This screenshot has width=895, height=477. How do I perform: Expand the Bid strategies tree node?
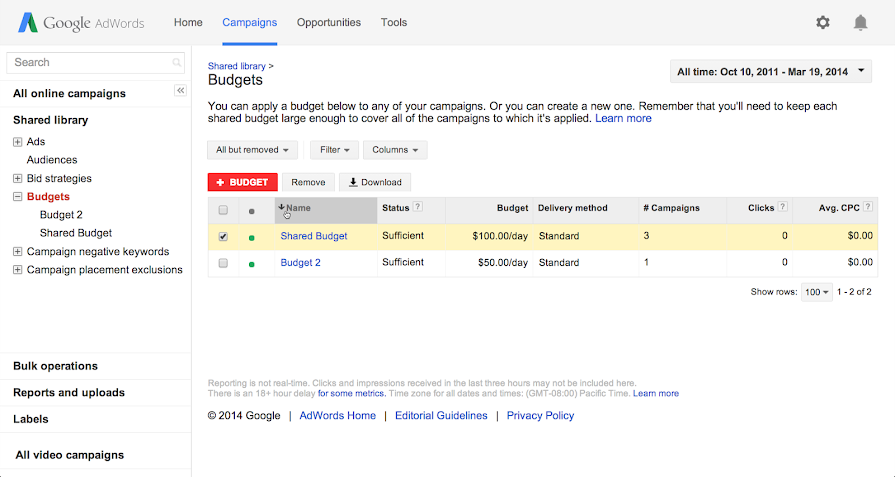(18, 179)
